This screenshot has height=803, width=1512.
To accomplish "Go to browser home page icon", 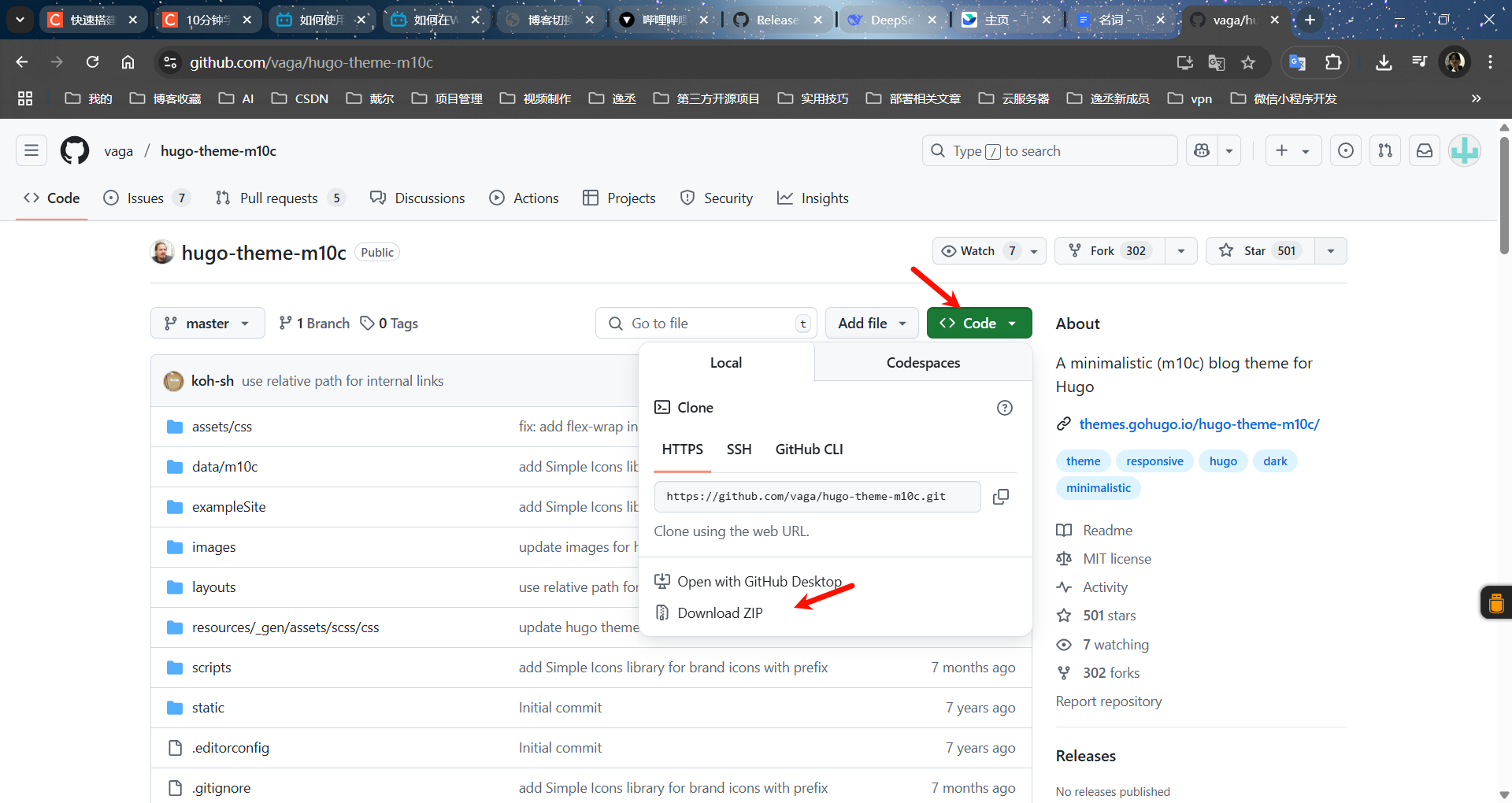I will click(x=128, y=62).
